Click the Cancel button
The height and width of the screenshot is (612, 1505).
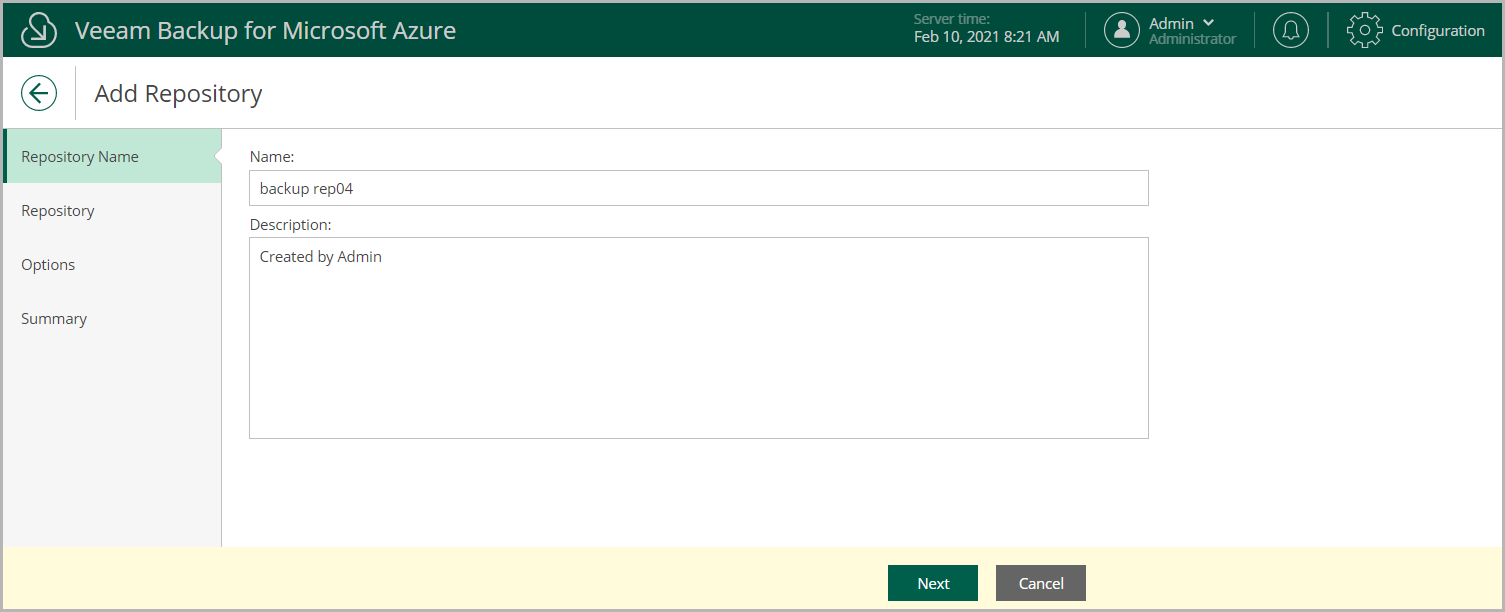point(1041,583)
